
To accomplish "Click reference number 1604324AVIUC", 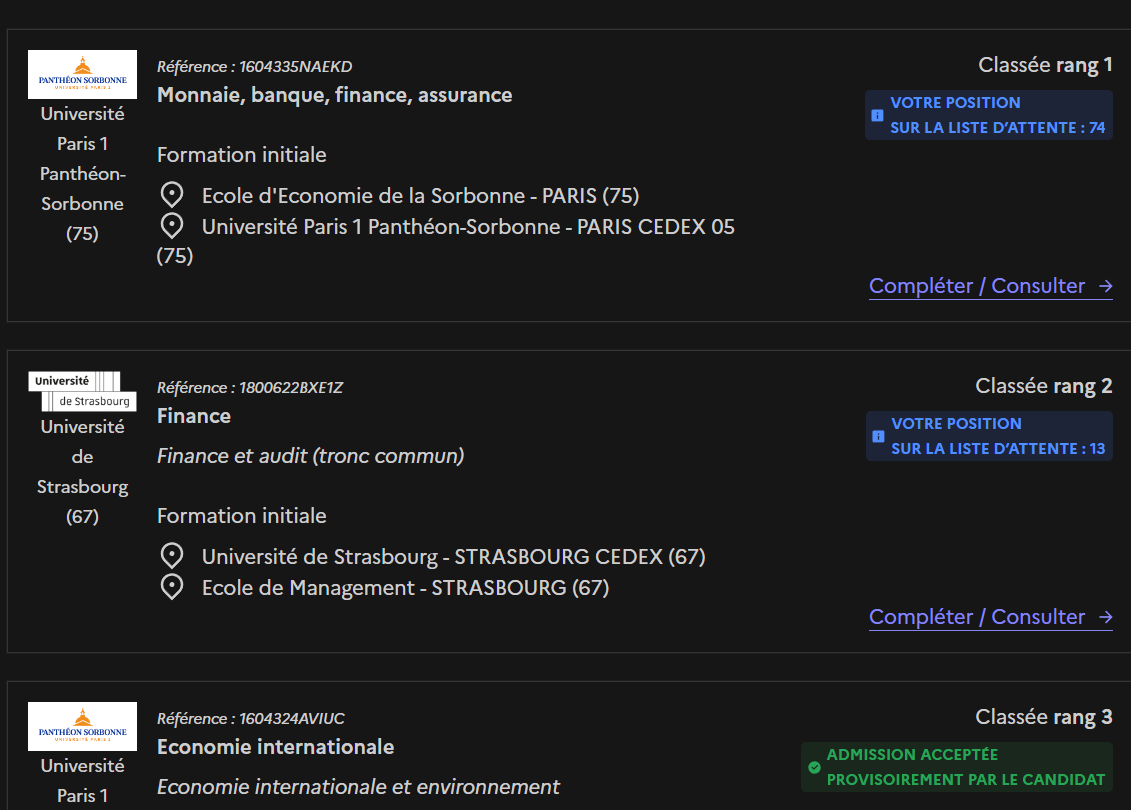I will click(x=251, y=719).
